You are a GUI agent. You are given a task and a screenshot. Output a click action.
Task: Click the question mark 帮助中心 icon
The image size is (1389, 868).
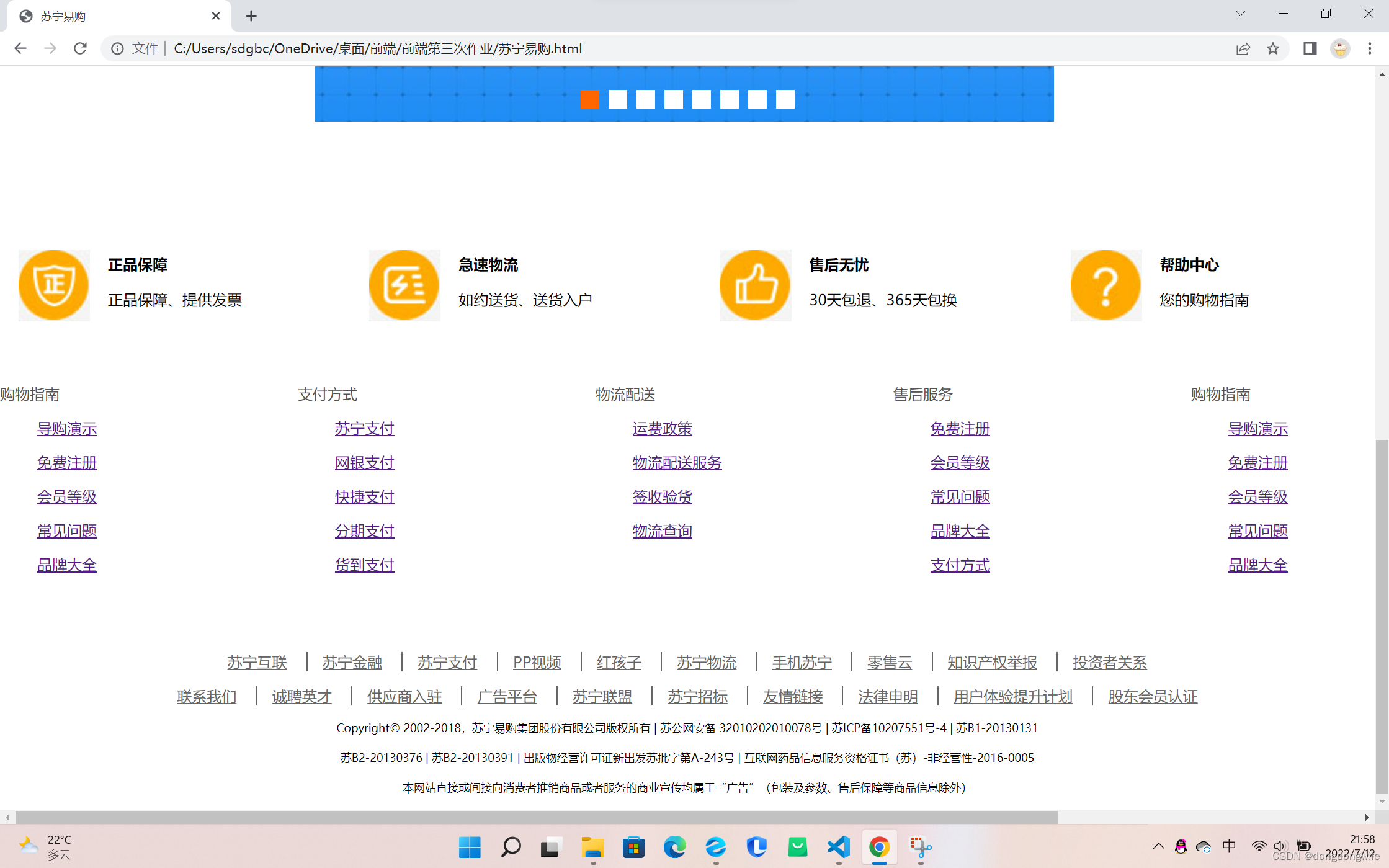tap(1106, 285)
